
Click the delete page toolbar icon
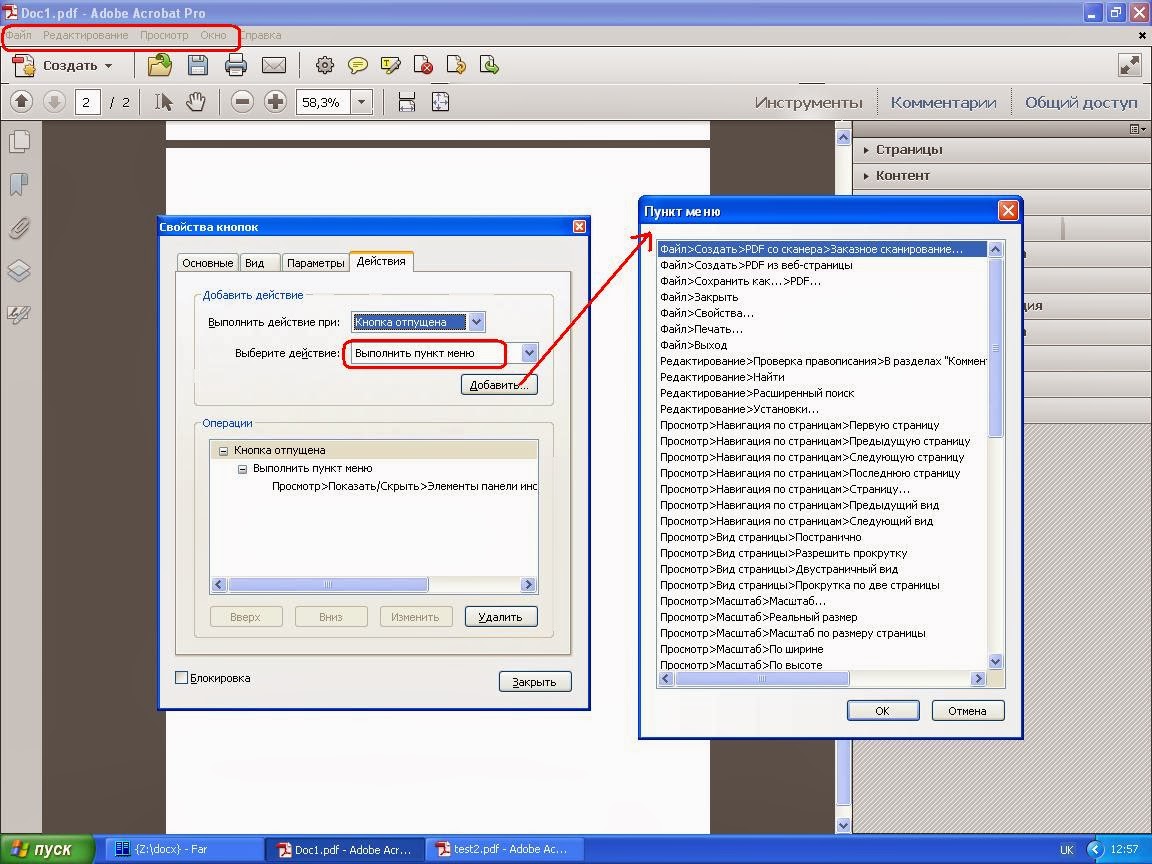tap(423, 65)
